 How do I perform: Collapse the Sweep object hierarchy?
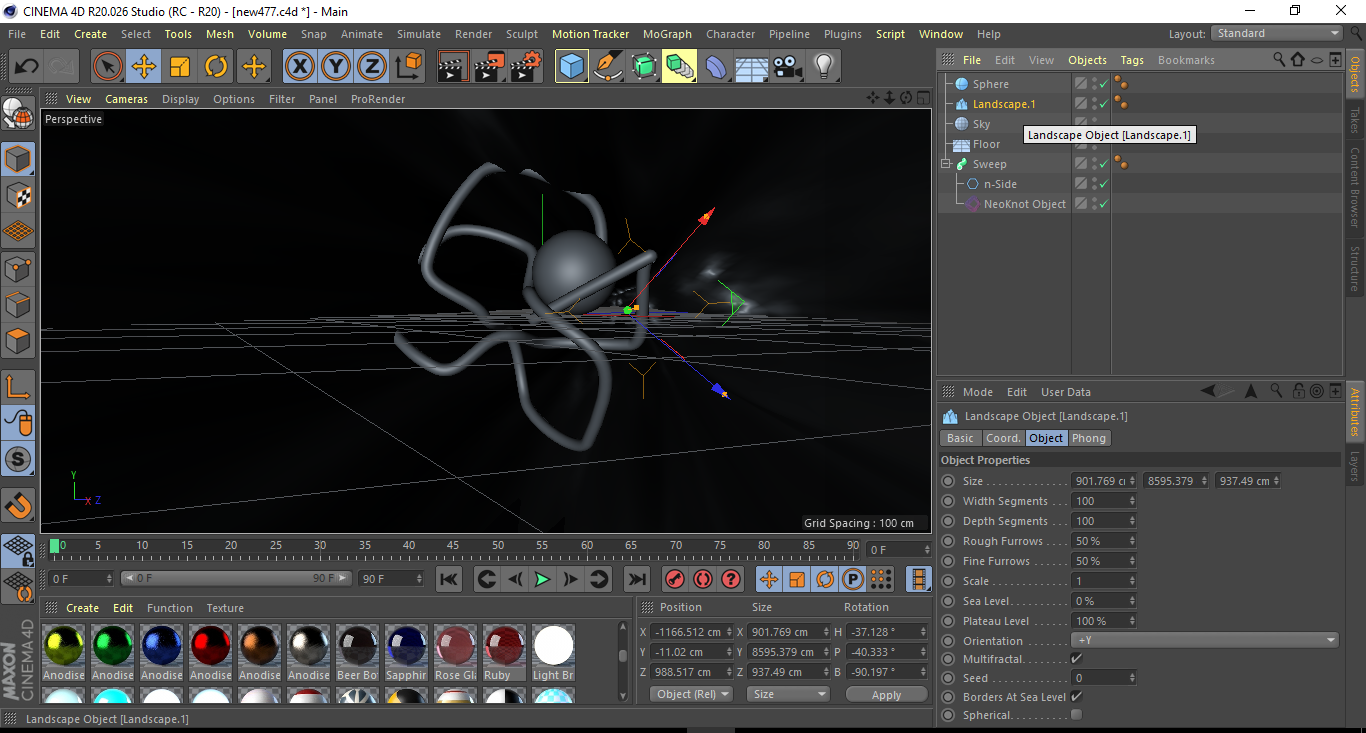[x=945, y=164]
